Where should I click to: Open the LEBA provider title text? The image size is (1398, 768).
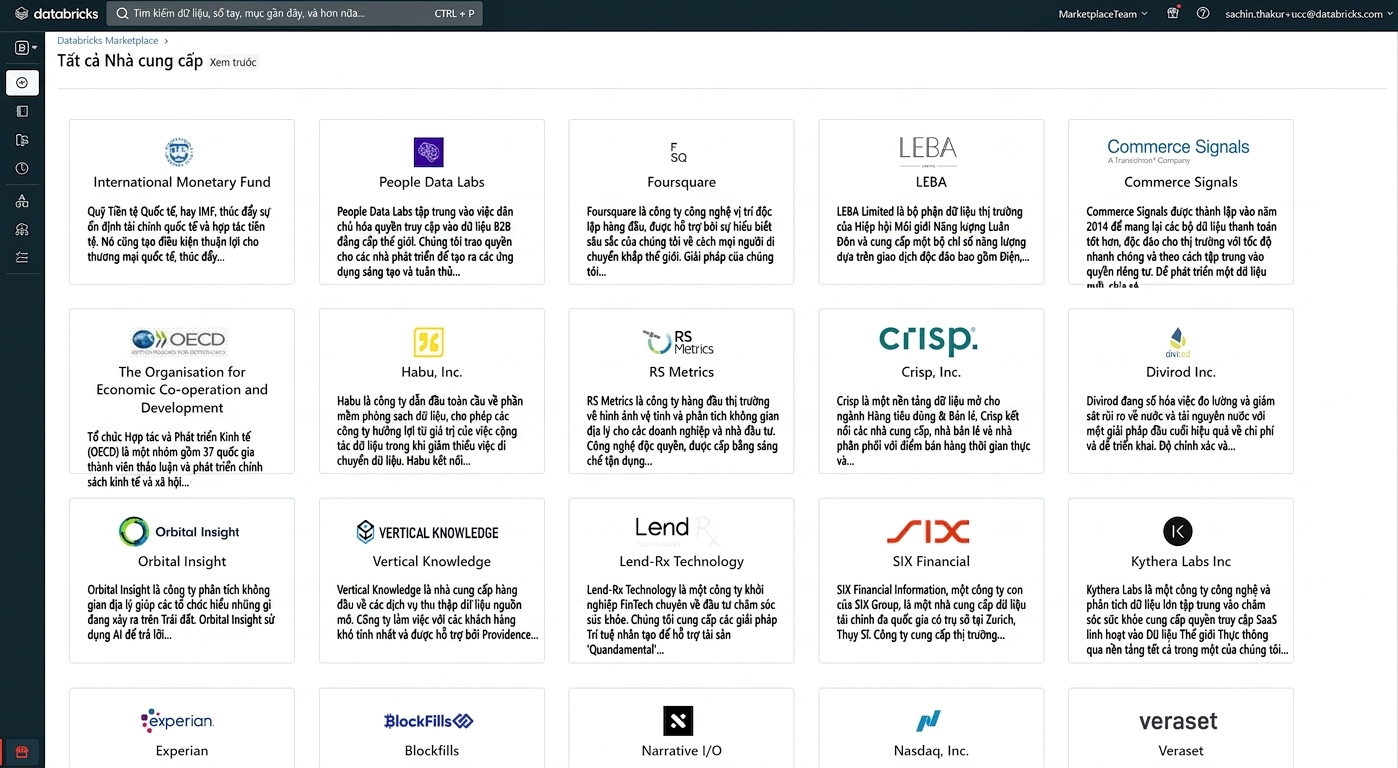coord(931,182)
